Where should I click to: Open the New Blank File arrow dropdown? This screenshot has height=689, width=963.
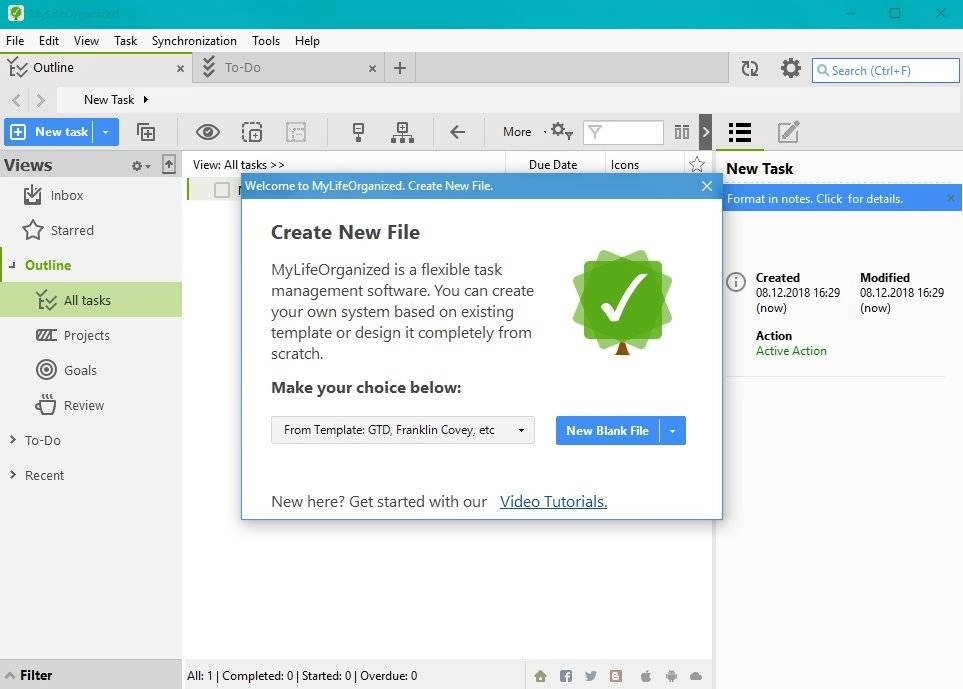[x=673, y=431]
